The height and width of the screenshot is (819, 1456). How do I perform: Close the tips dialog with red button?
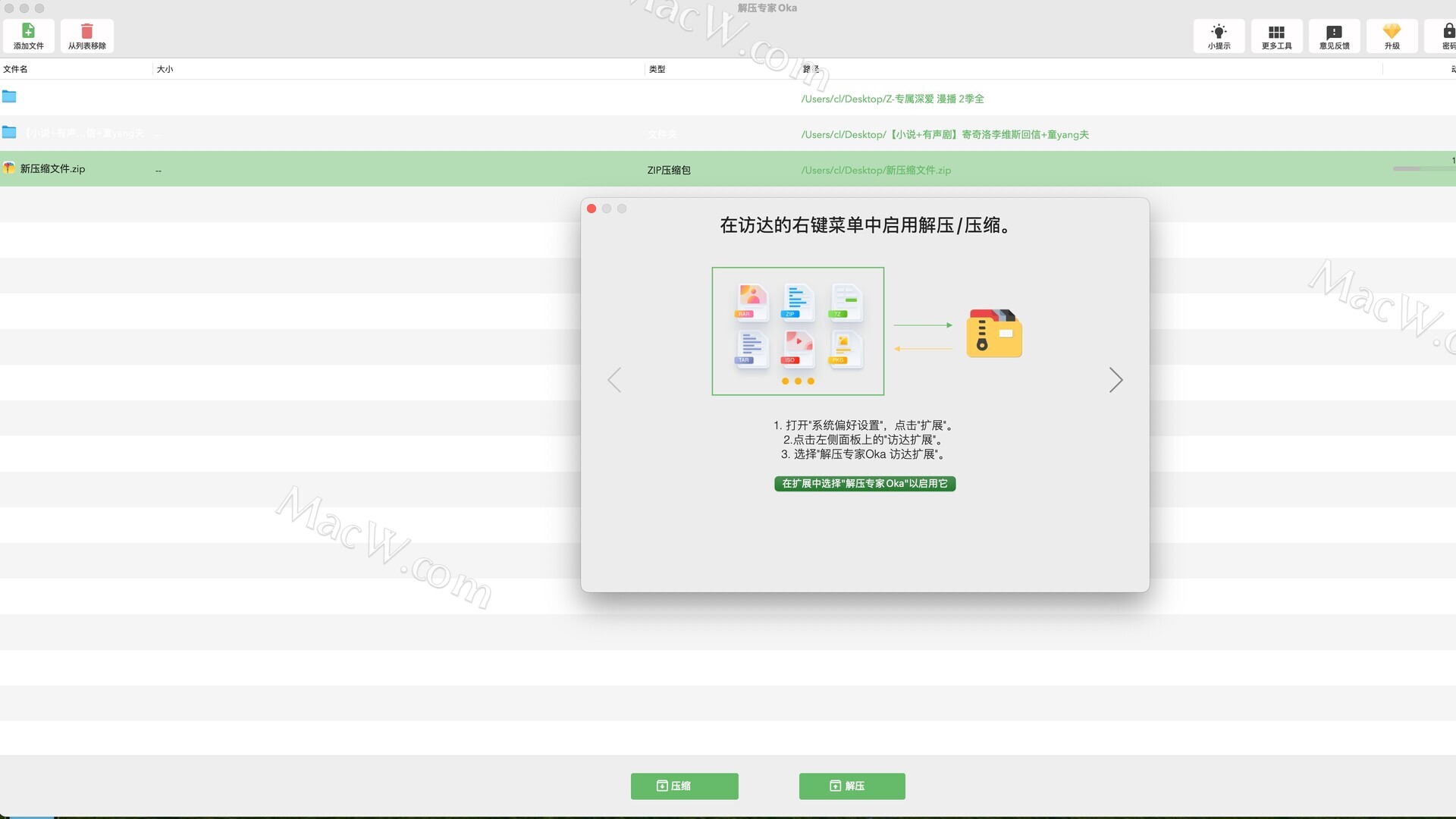(591, 209)
